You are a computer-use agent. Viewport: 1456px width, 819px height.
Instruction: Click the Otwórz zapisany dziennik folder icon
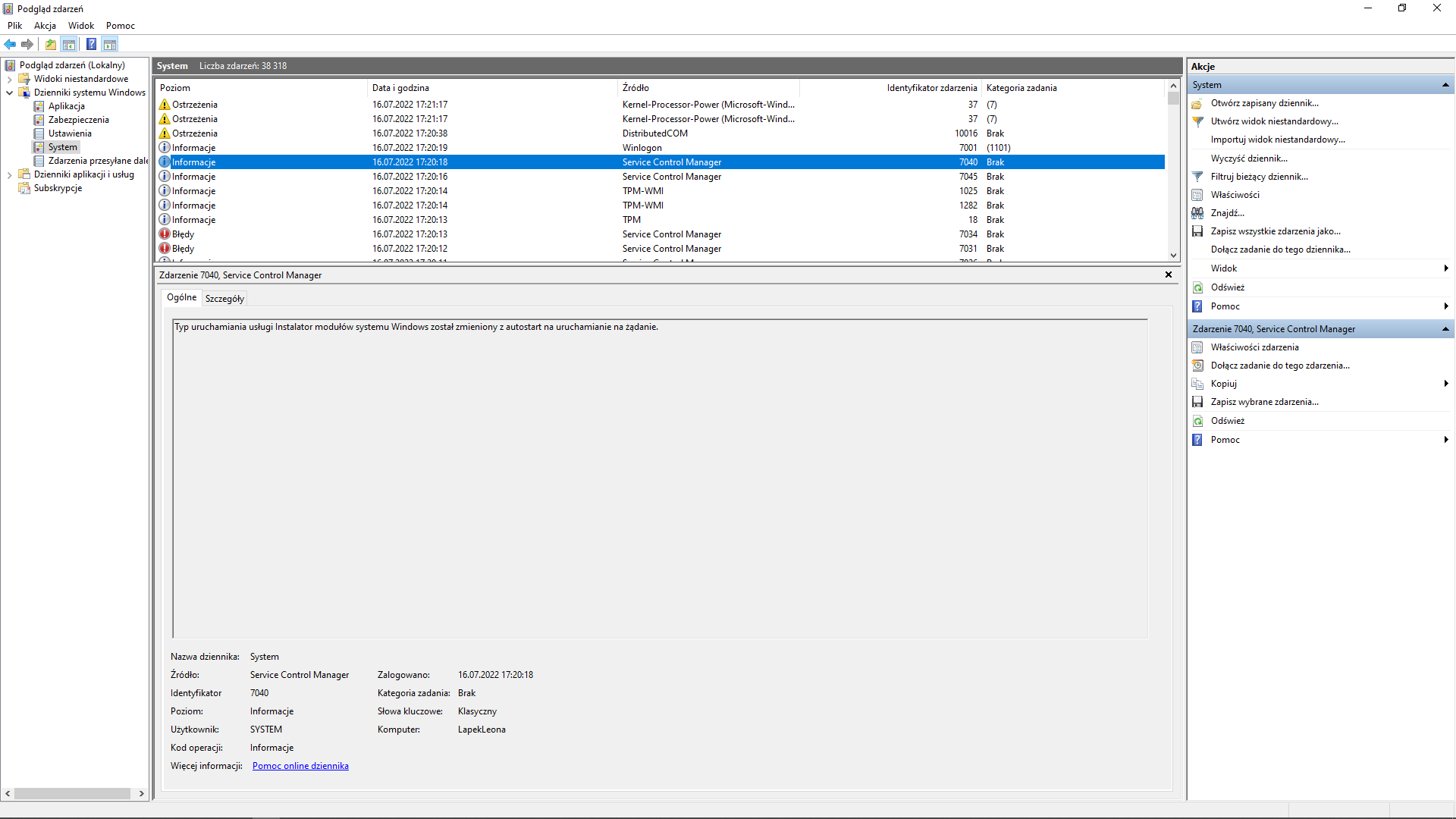point(1197,103)
